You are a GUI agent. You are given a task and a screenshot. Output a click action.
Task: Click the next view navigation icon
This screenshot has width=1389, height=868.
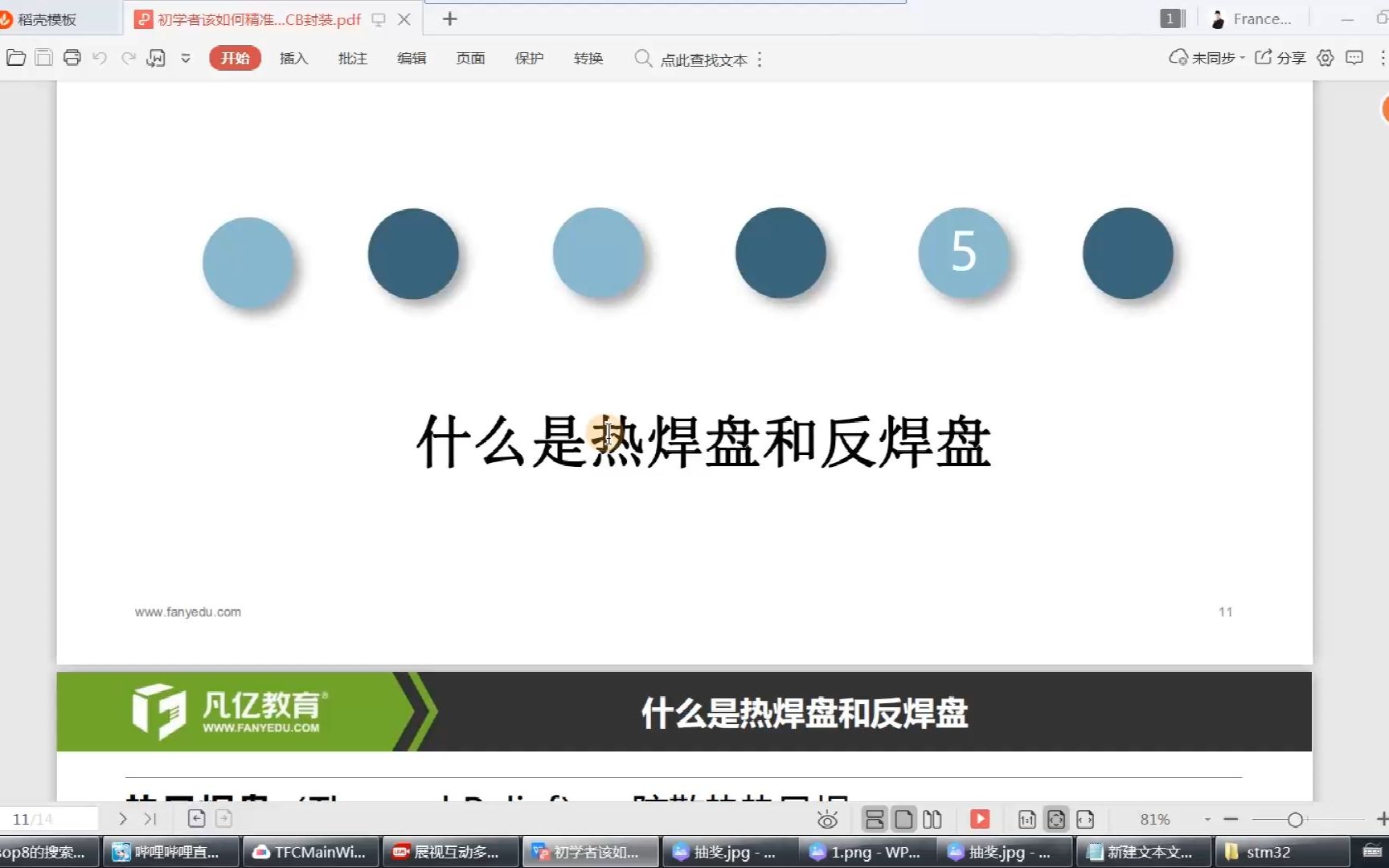[x=224, y=819]
